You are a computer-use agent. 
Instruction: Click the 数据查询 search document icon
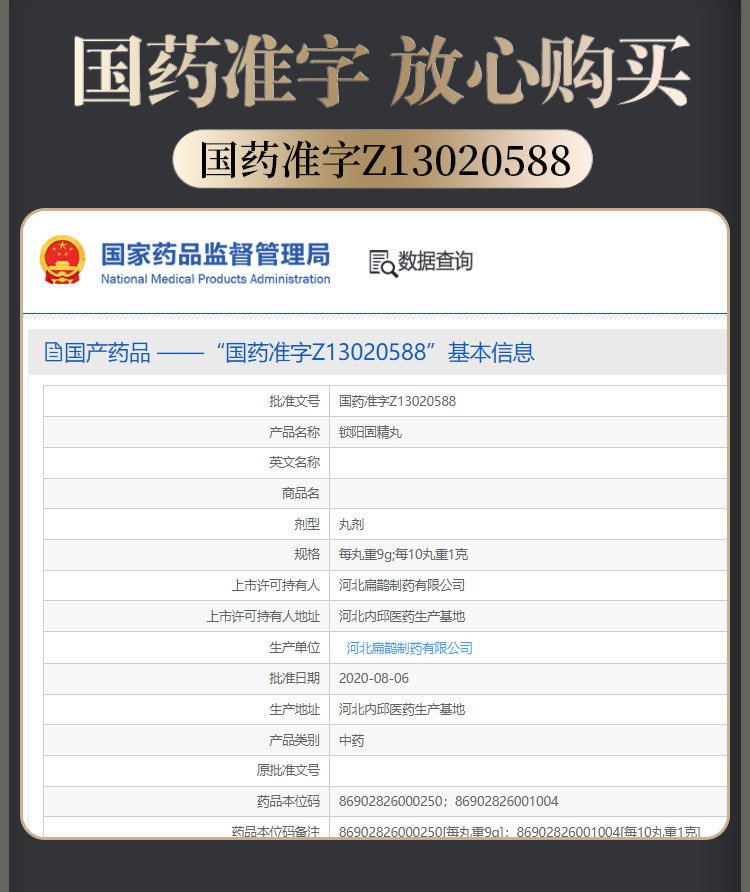(382, 263)
